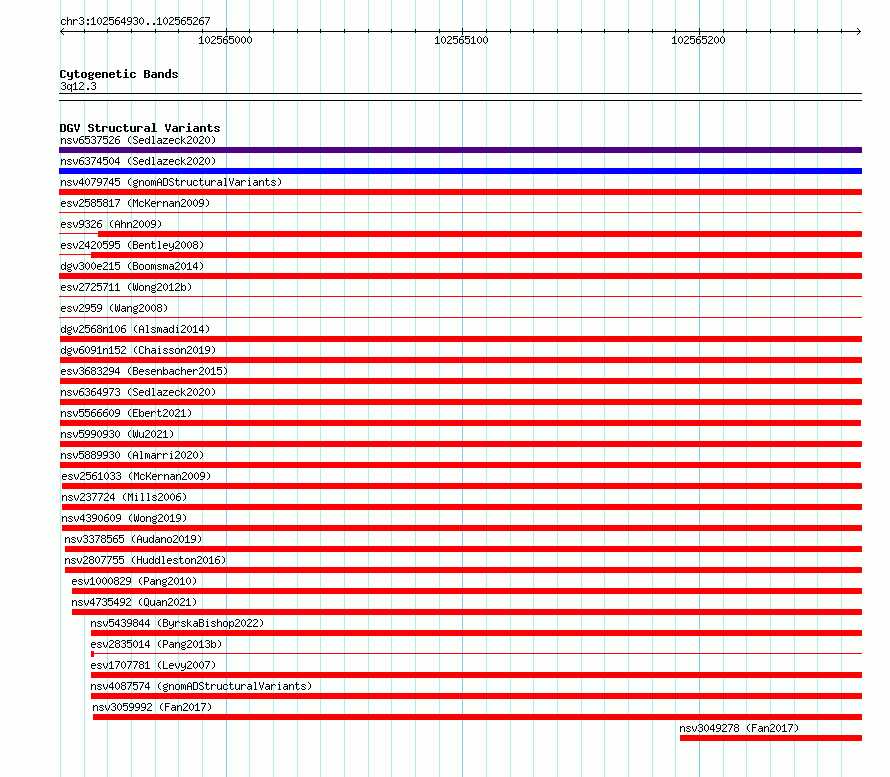The width and height of the screenshot is (890, 777).
Task: Click the 102565200 ruler coordinate
Action: (698, 40)
